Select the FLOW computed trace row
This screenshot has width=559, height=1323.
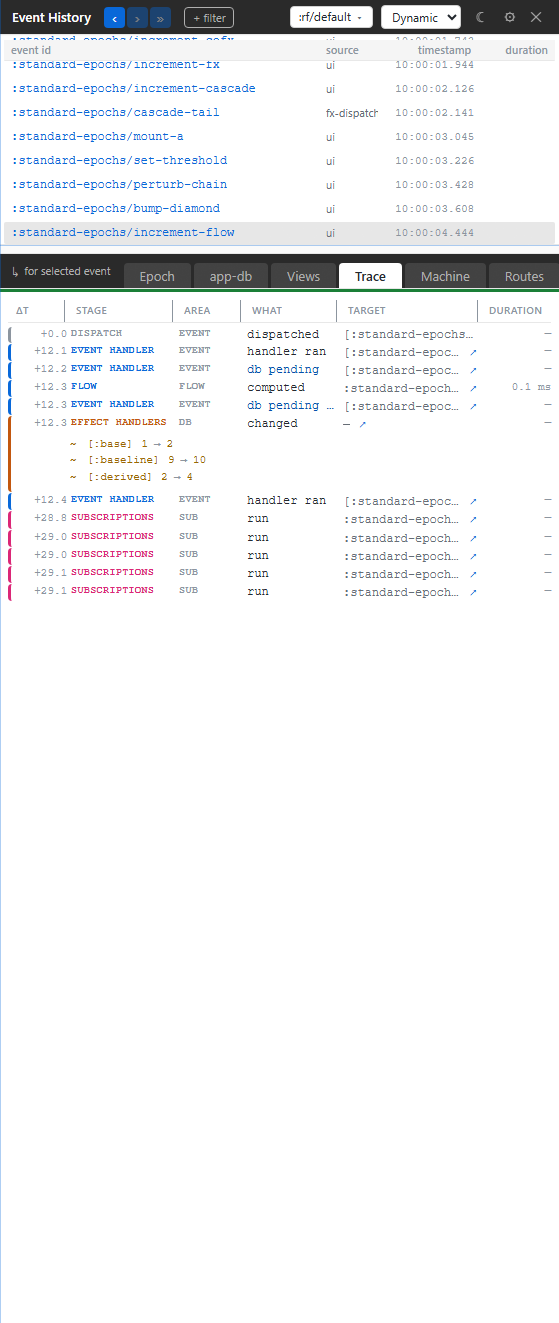282,388
